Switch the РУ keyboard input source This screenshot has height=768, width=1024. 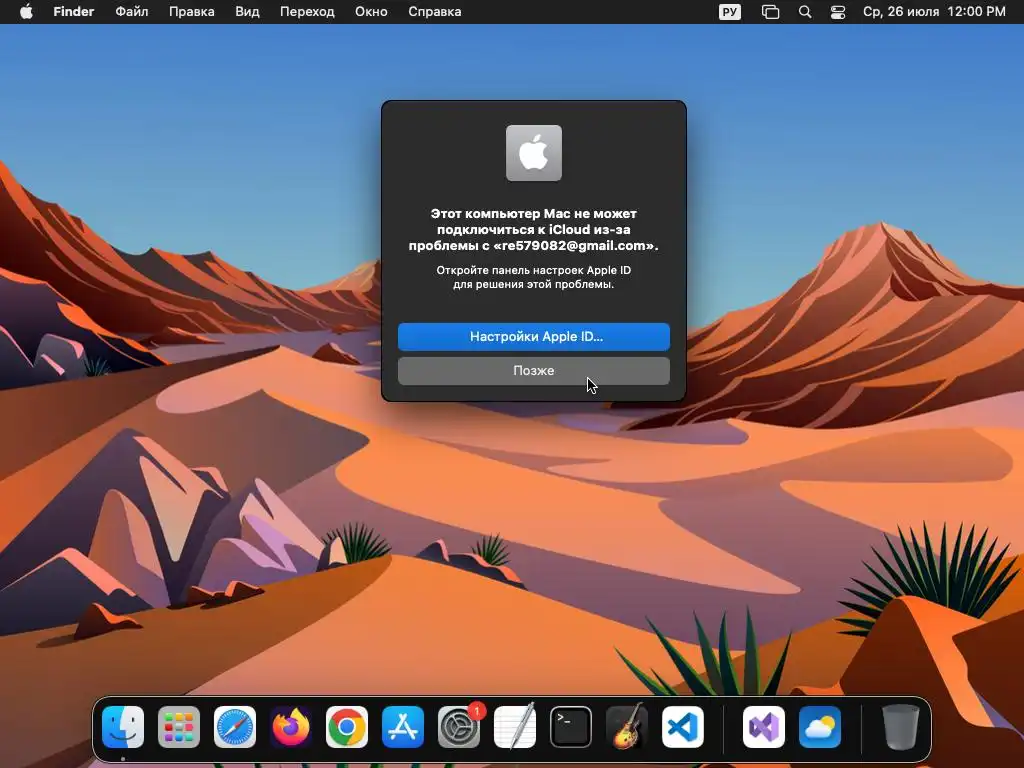729,12
